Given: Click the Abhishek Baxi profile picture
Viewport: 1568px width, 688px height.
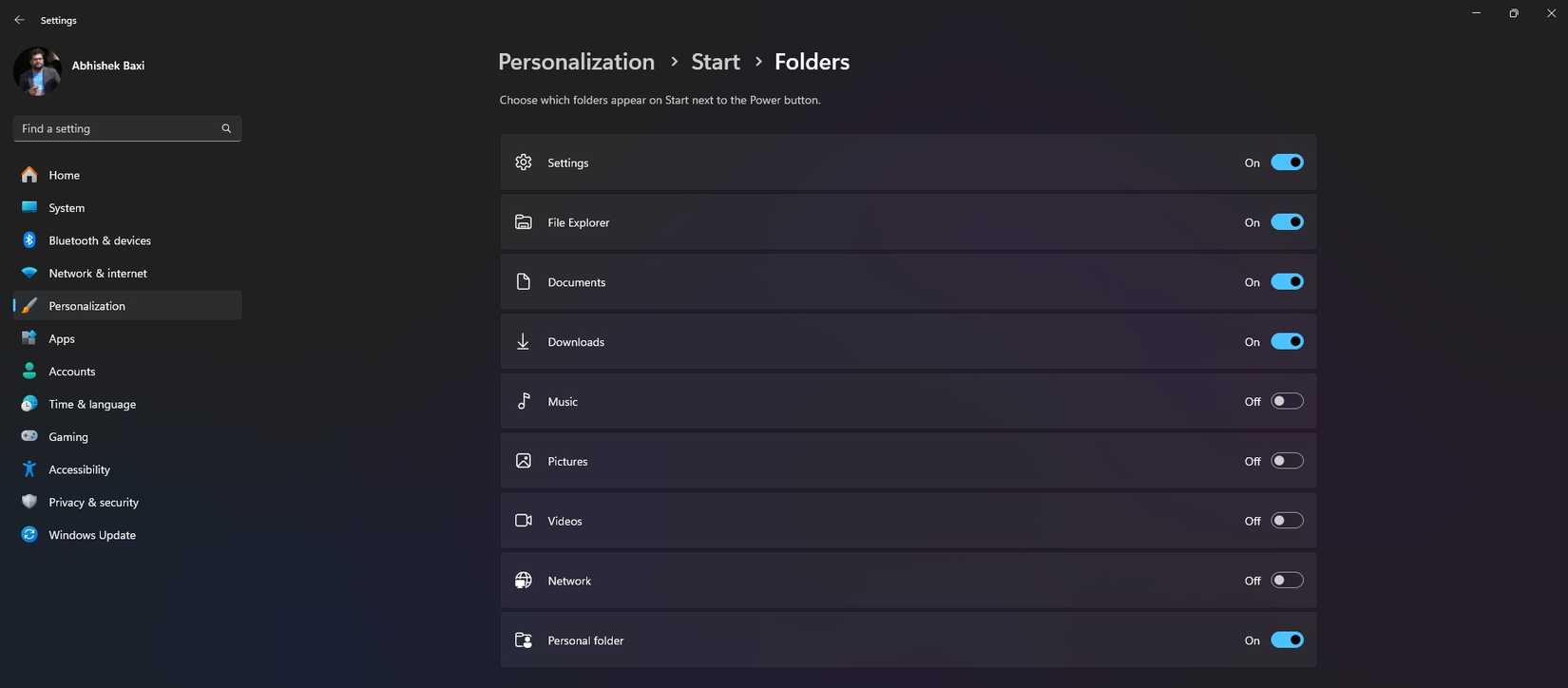Looking at the screenshot, I should point(37,70).
